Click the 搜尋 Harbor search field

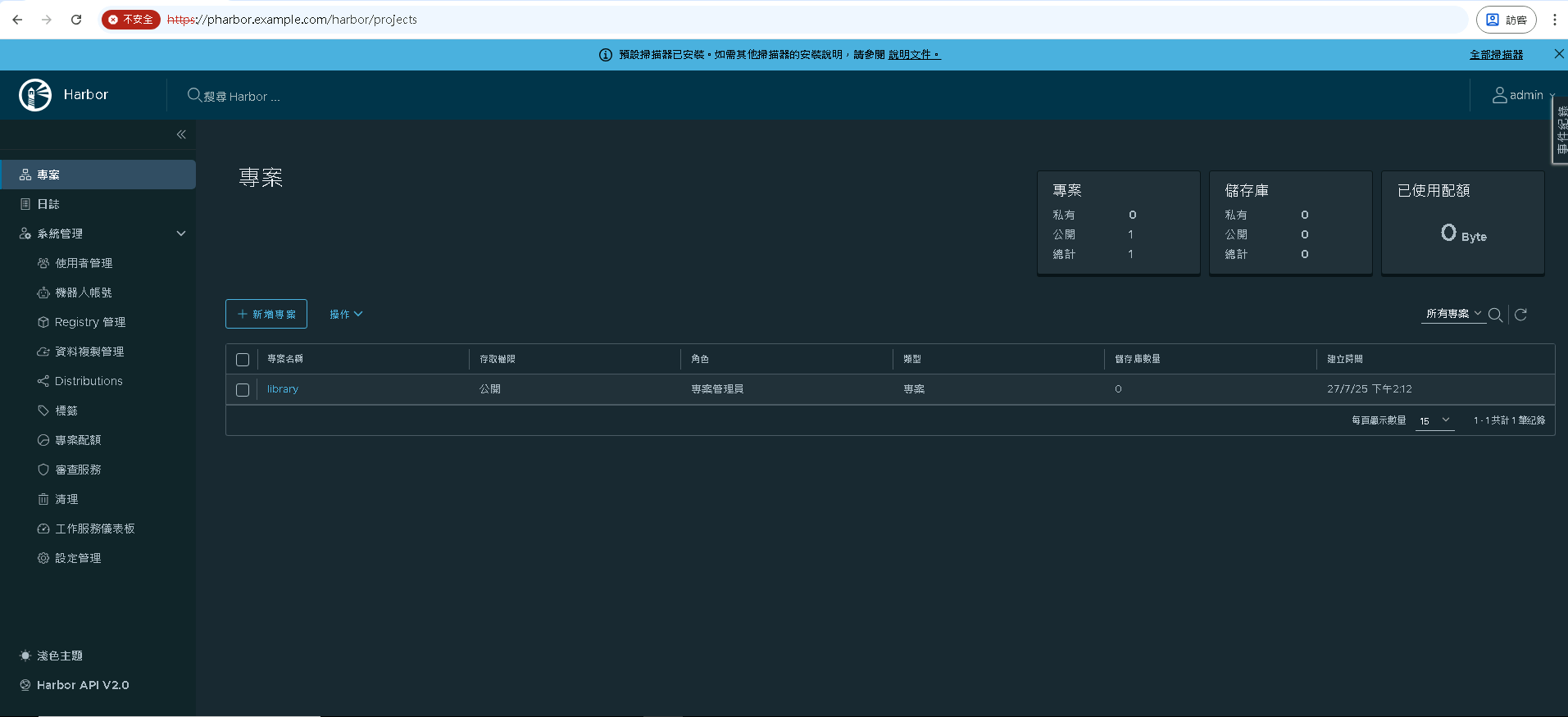tap(242, 96)
